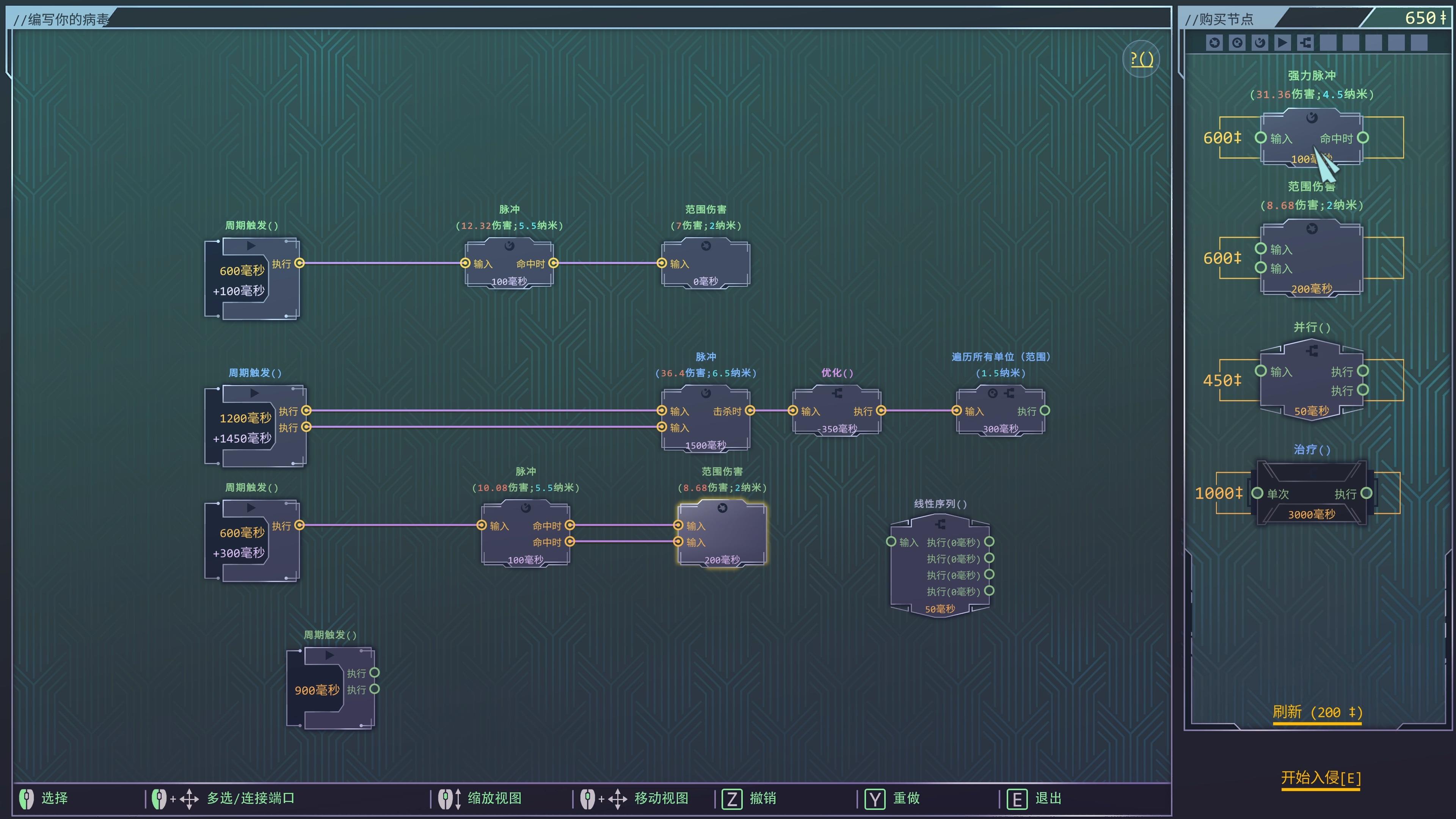
Task: Click the circular orbit filter icon in the shop toolbar
Action: (x=1237, y=42)
